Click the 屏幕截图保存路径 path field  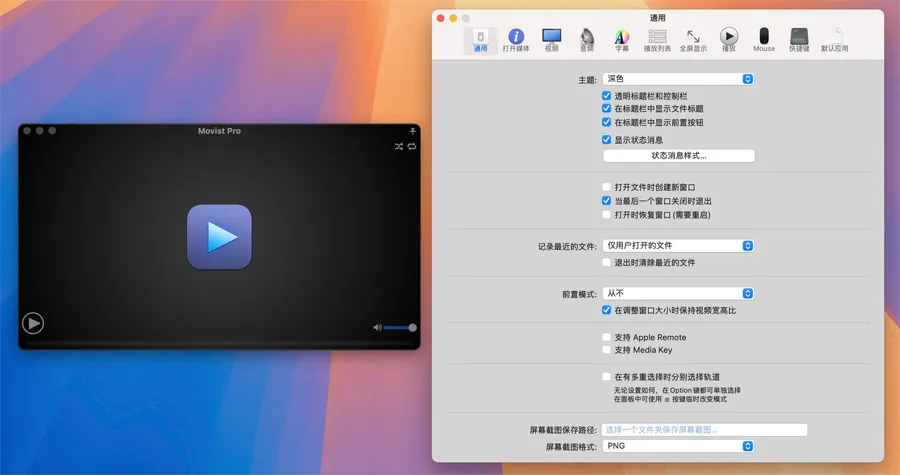704,430
